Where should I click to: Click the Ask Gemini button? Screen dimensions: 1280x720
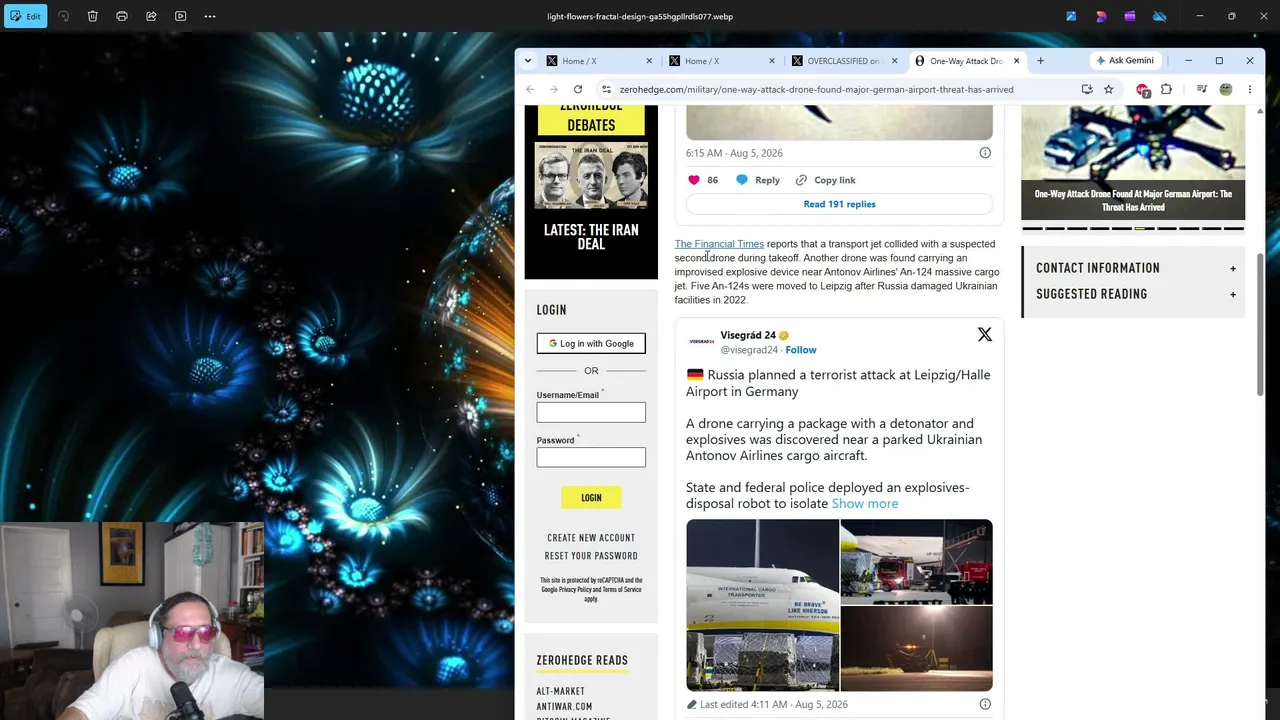click(1125, 61)
